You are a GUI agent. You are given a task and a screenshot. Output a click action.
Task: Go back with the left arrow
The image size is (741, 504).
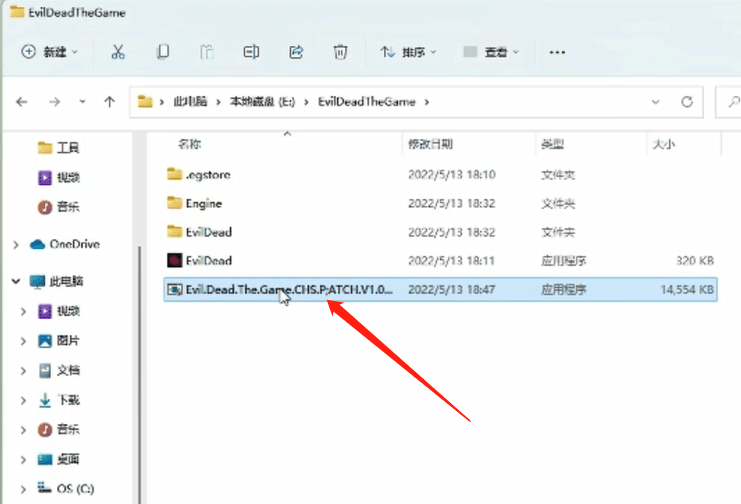(22, 102)
